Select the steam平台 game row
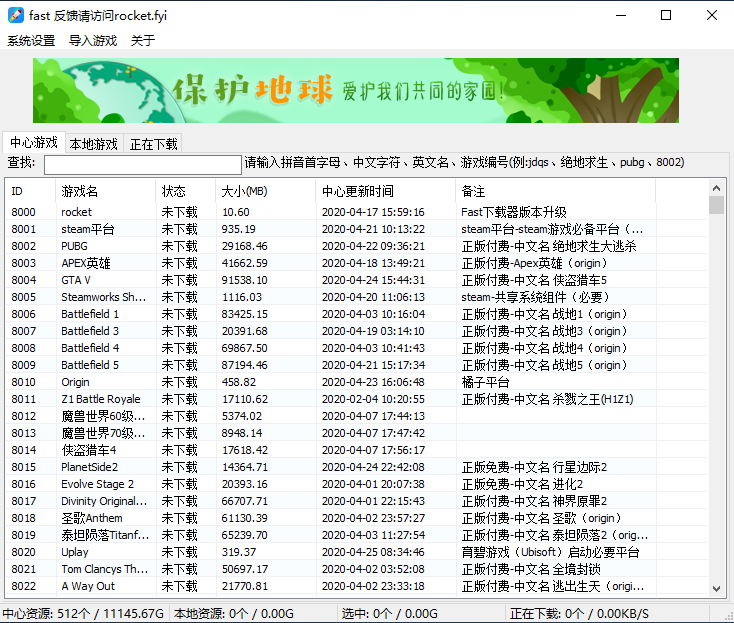Screen dimensions: 734x623 click(357, 229)
